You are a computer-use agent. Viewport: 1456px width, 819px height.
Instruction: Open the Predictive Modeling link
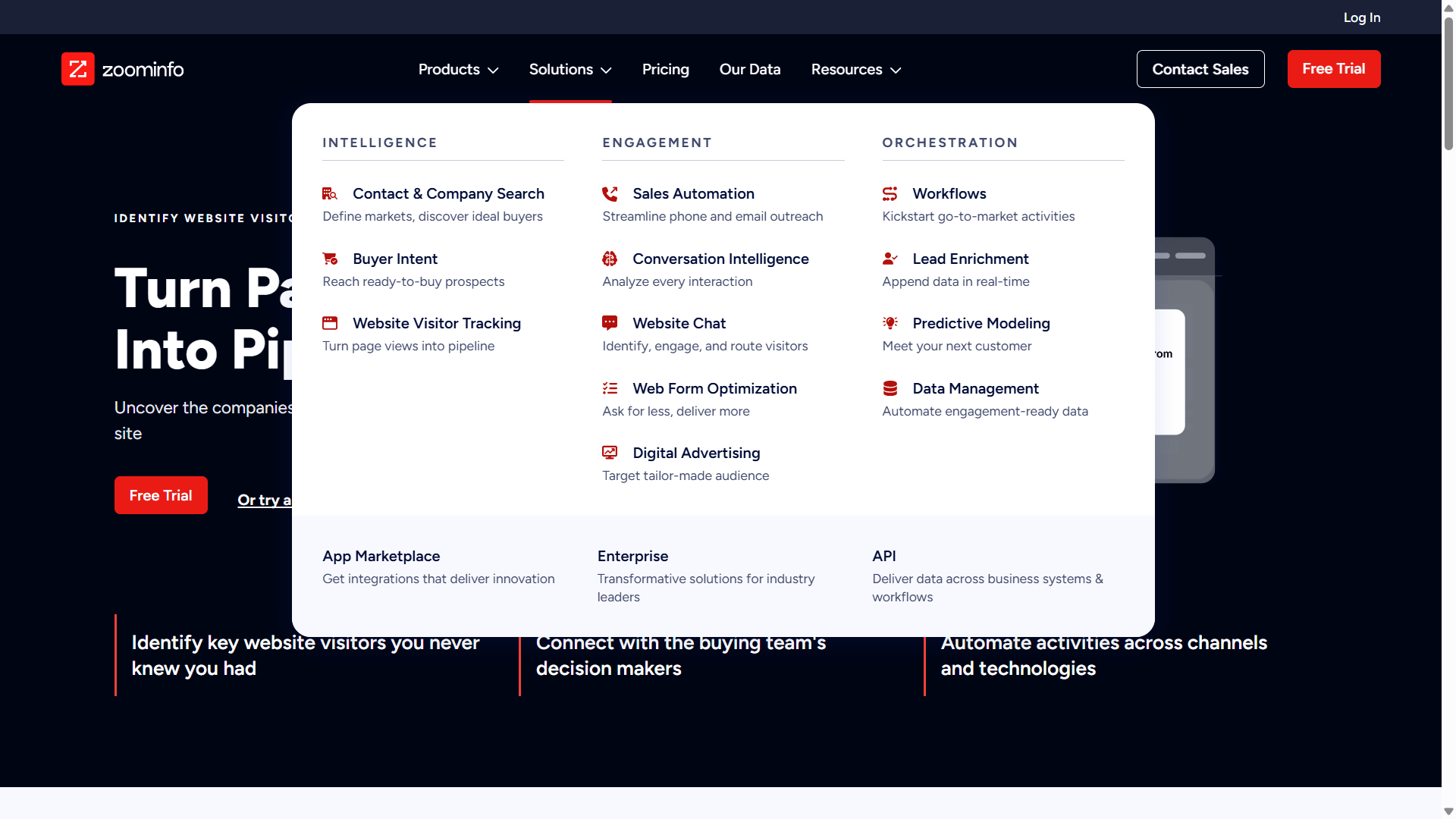[x=981, y=323]
